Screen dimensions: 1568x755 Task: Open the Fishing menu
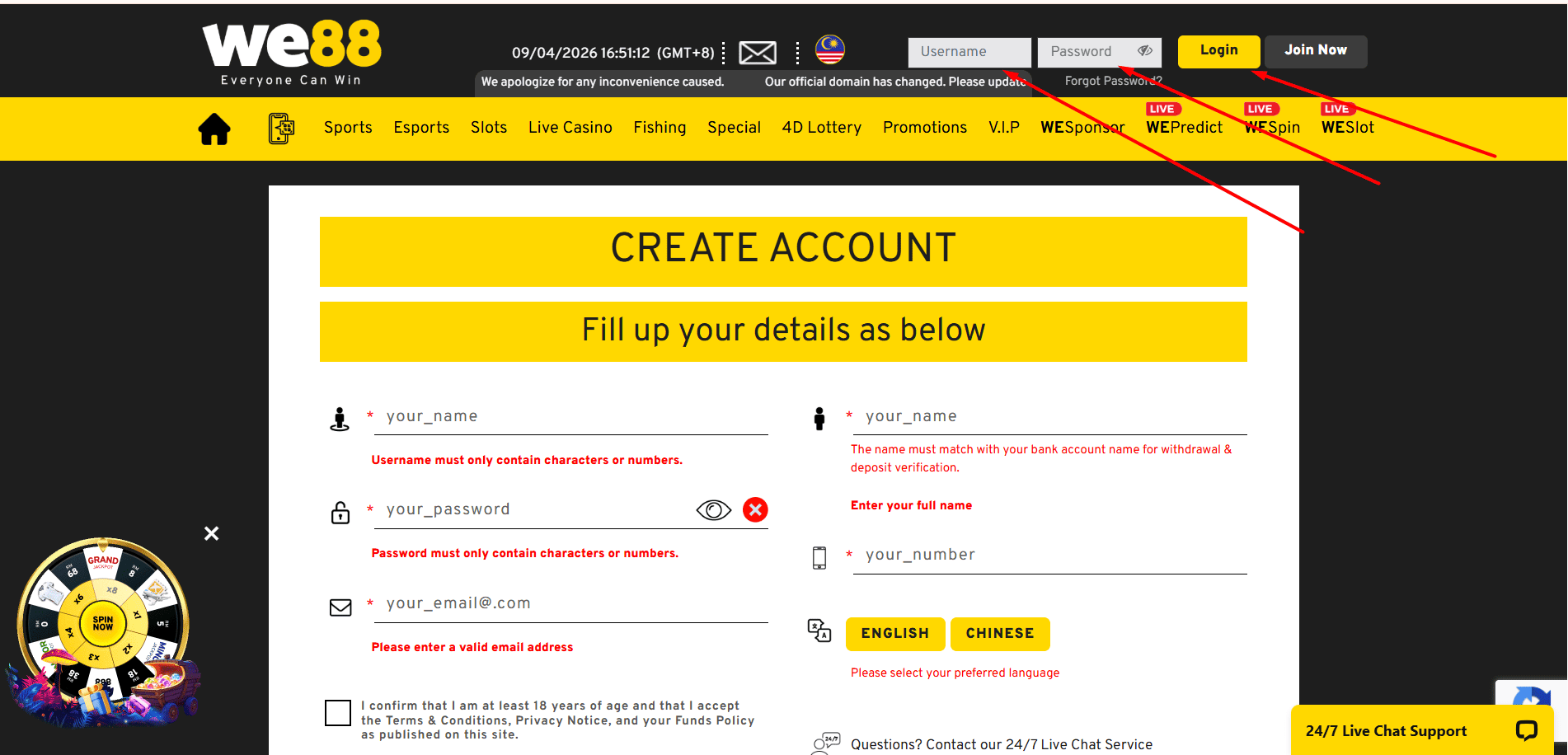660,128
